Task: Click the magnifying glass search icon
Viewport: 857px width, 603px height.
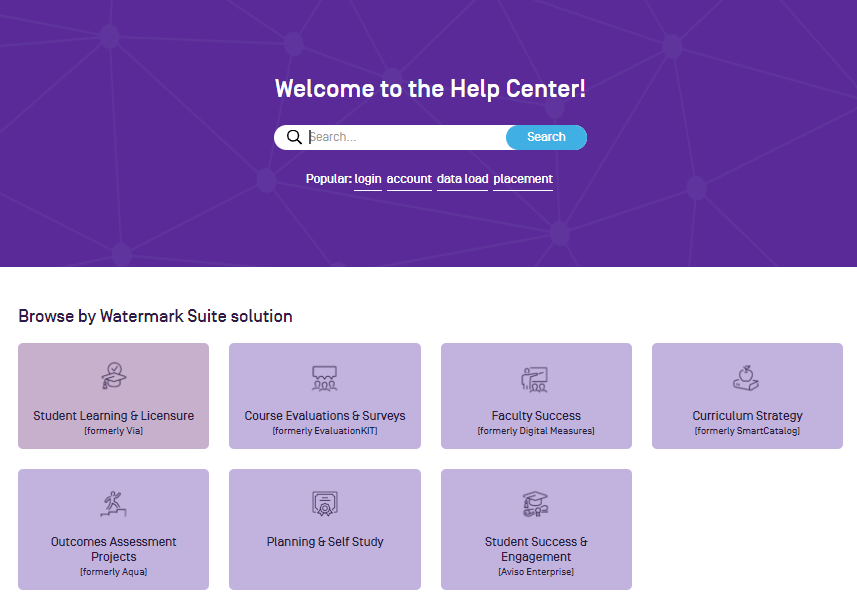Action: tap(294, 137)
